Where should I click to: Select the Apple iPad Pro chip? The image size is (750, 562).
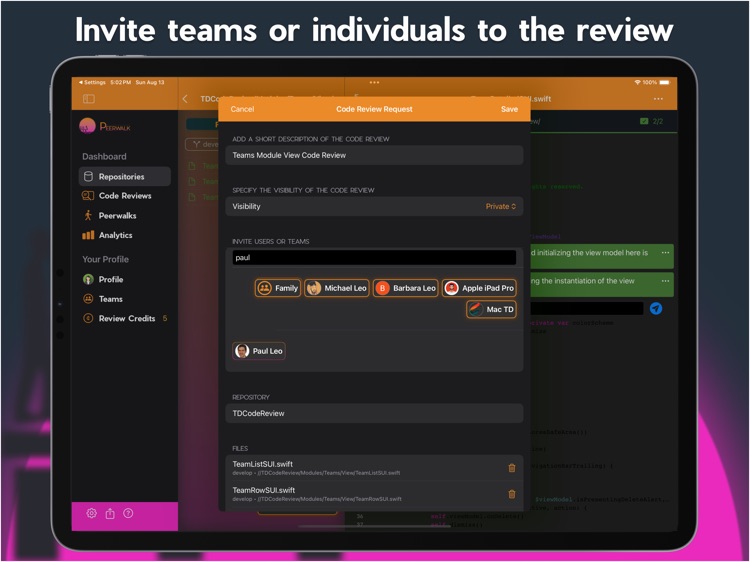479,288
